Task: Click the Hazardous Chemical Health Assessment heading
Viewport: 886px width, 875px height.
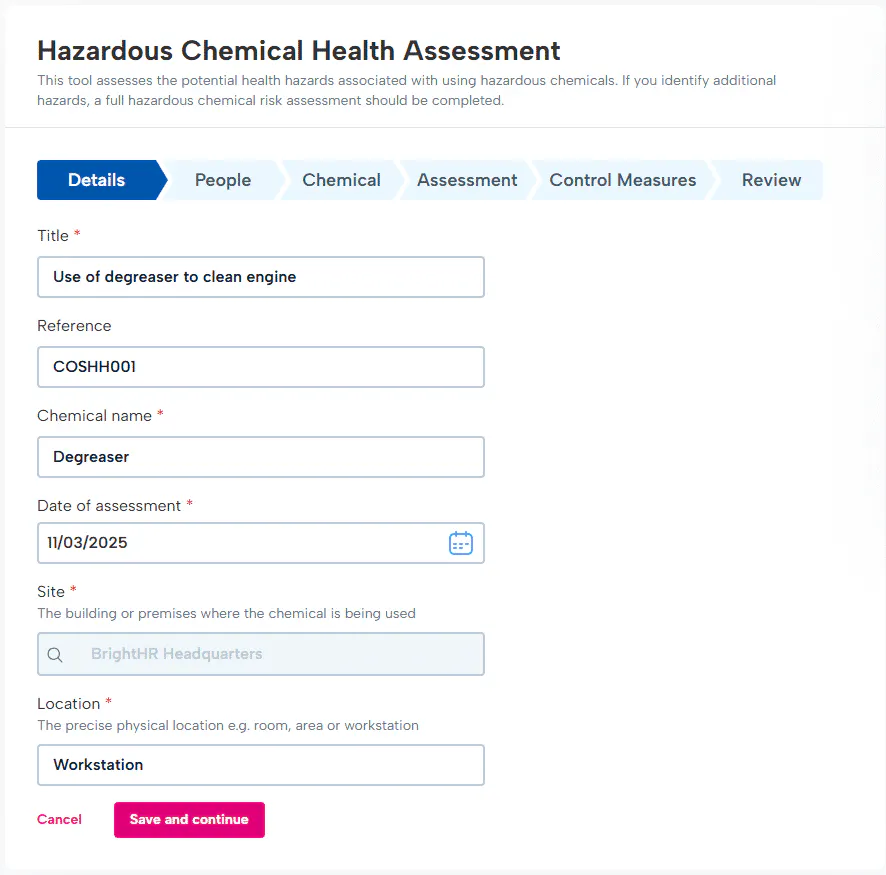Action: (298, 51)
